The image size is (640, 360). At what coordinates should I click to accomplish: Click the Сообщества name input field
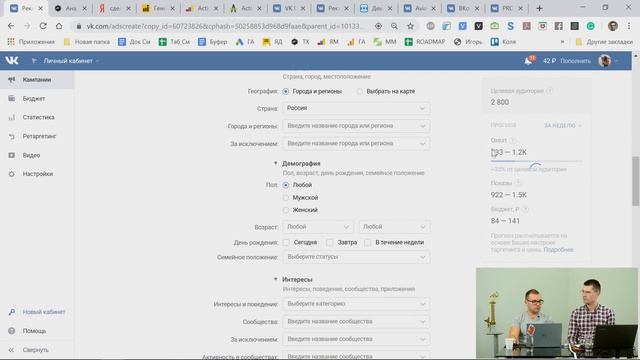(356, 322)
